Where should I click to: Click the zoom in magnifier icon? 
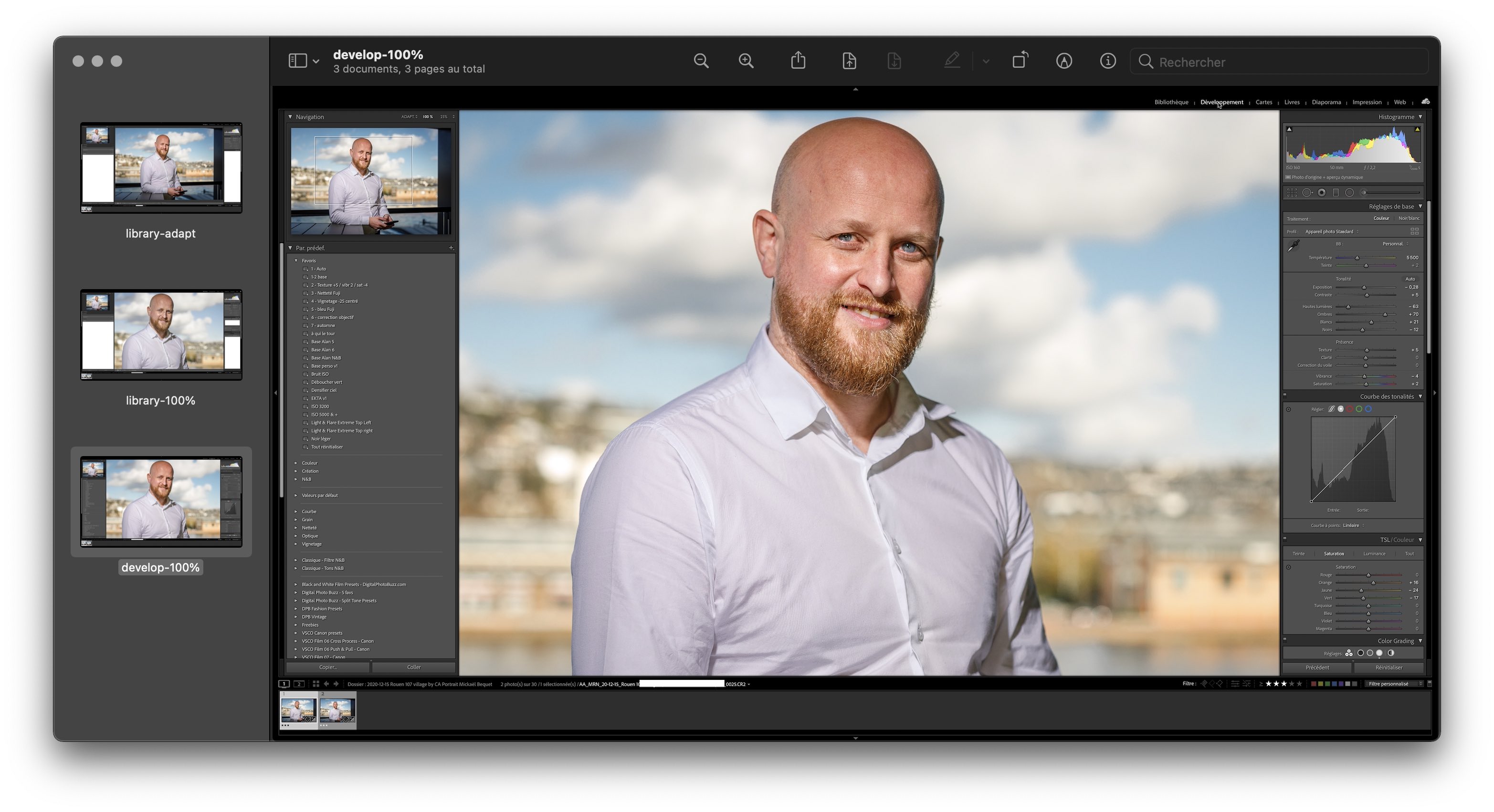(746, 61)
